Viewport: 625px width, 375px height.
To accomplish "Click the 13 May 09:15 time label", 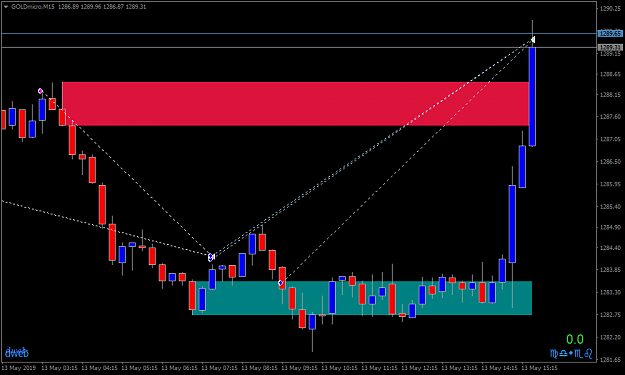I will (299, 368).
